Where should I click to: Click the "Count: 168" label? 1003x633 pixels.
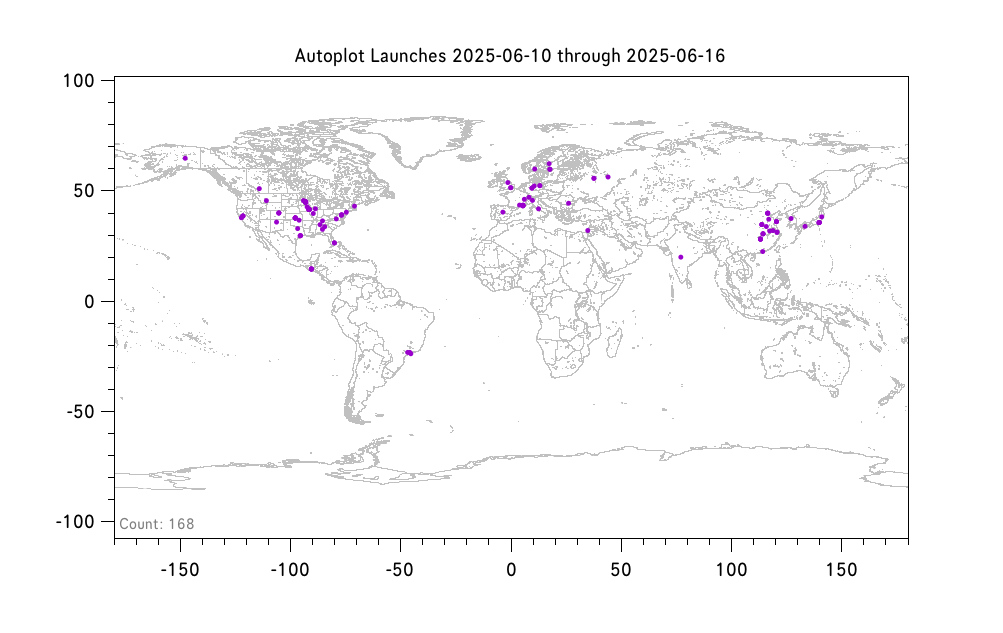[x=157, y=524]
